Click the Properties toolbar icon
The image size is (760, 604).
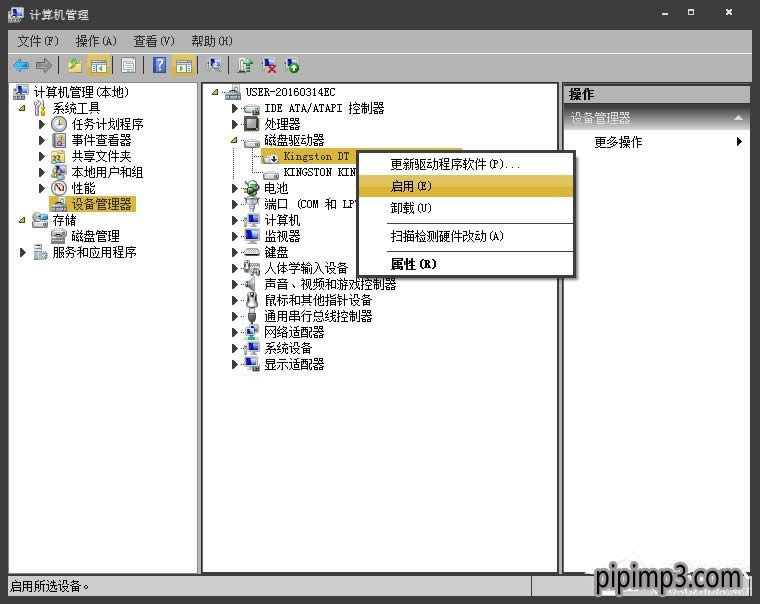128,65
